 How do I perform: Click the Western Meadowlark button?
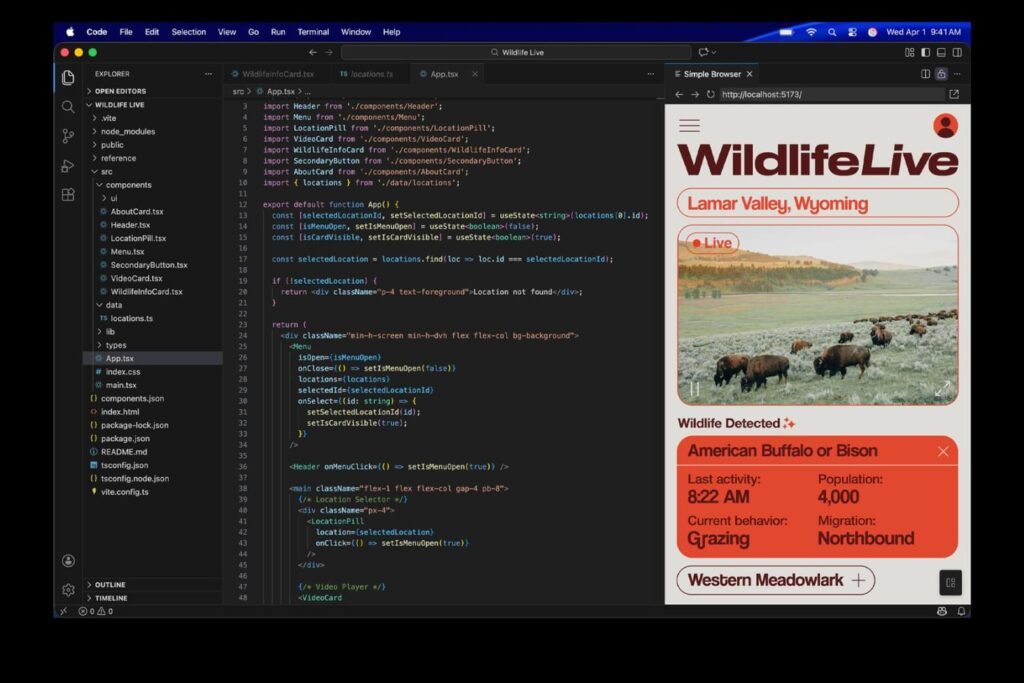(x=775, y=580)
